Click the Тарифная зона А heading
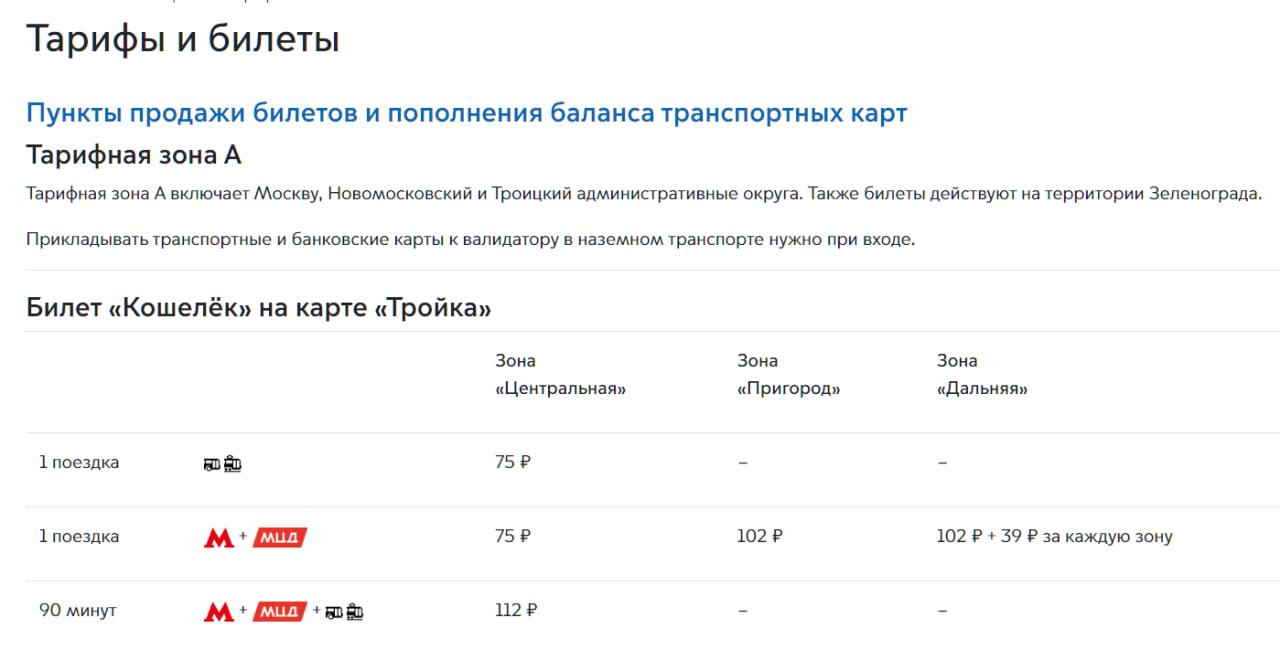The width and height of the screenshot is (1280, 671). click(134, 156)
